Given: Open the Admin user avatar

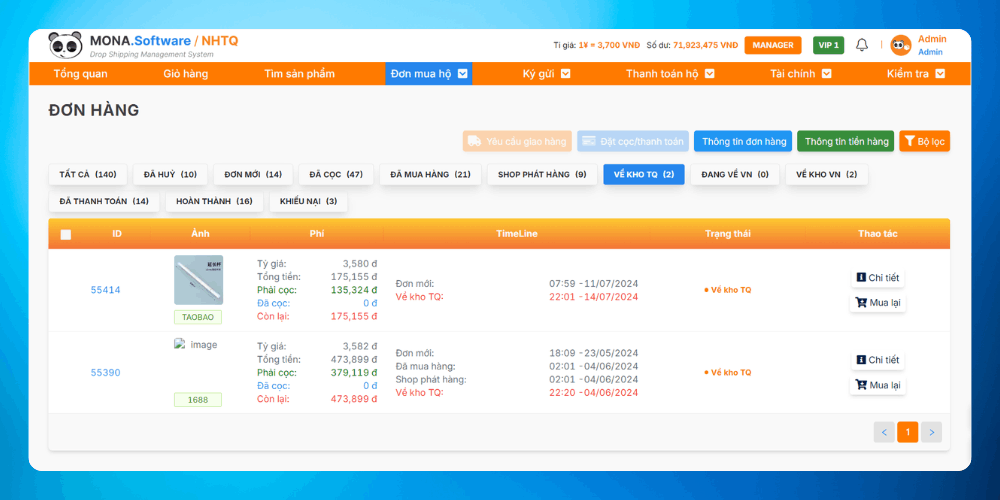Looking at the screenshot, I should (x=900, y=45).
